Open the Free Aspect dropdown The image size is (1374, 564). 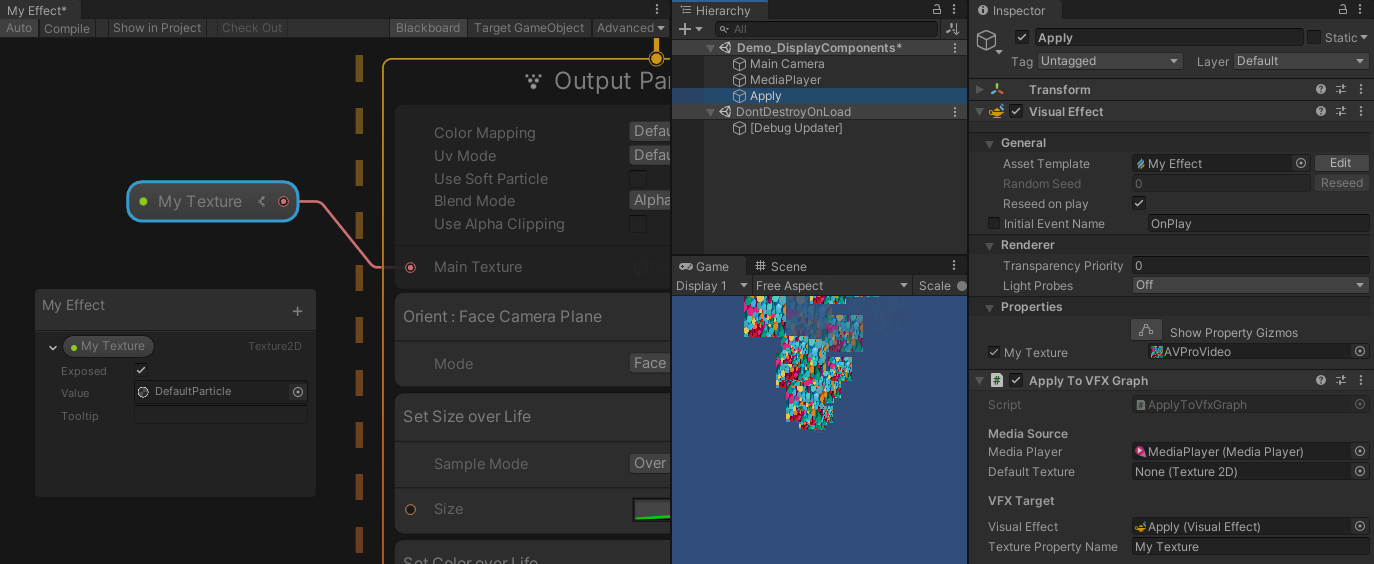(830, 285)
